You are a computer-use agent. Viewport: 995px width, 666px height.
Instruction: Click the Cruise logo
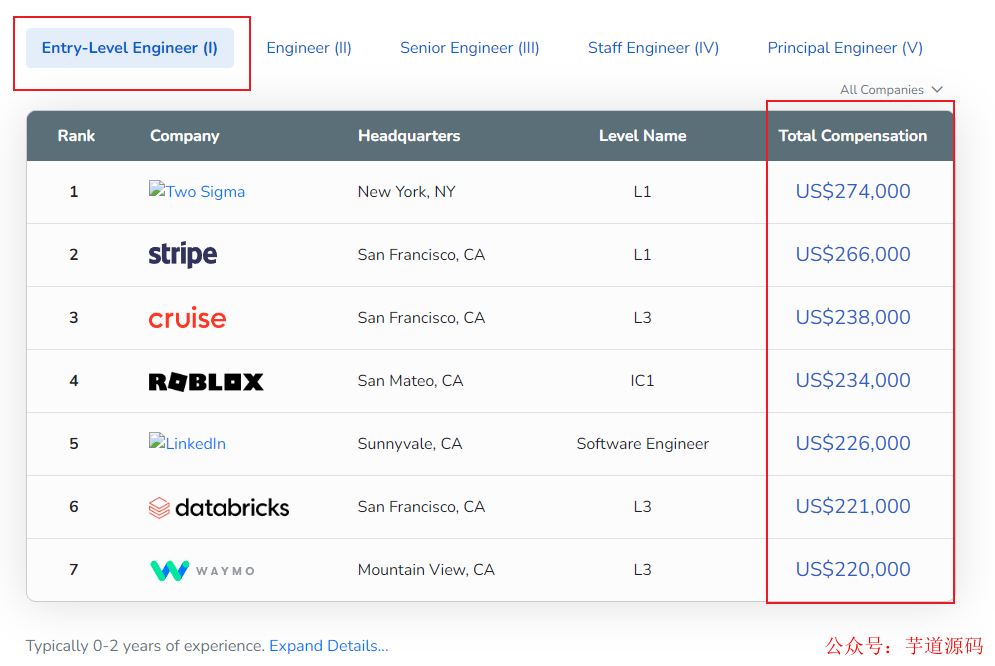[187, 318]
